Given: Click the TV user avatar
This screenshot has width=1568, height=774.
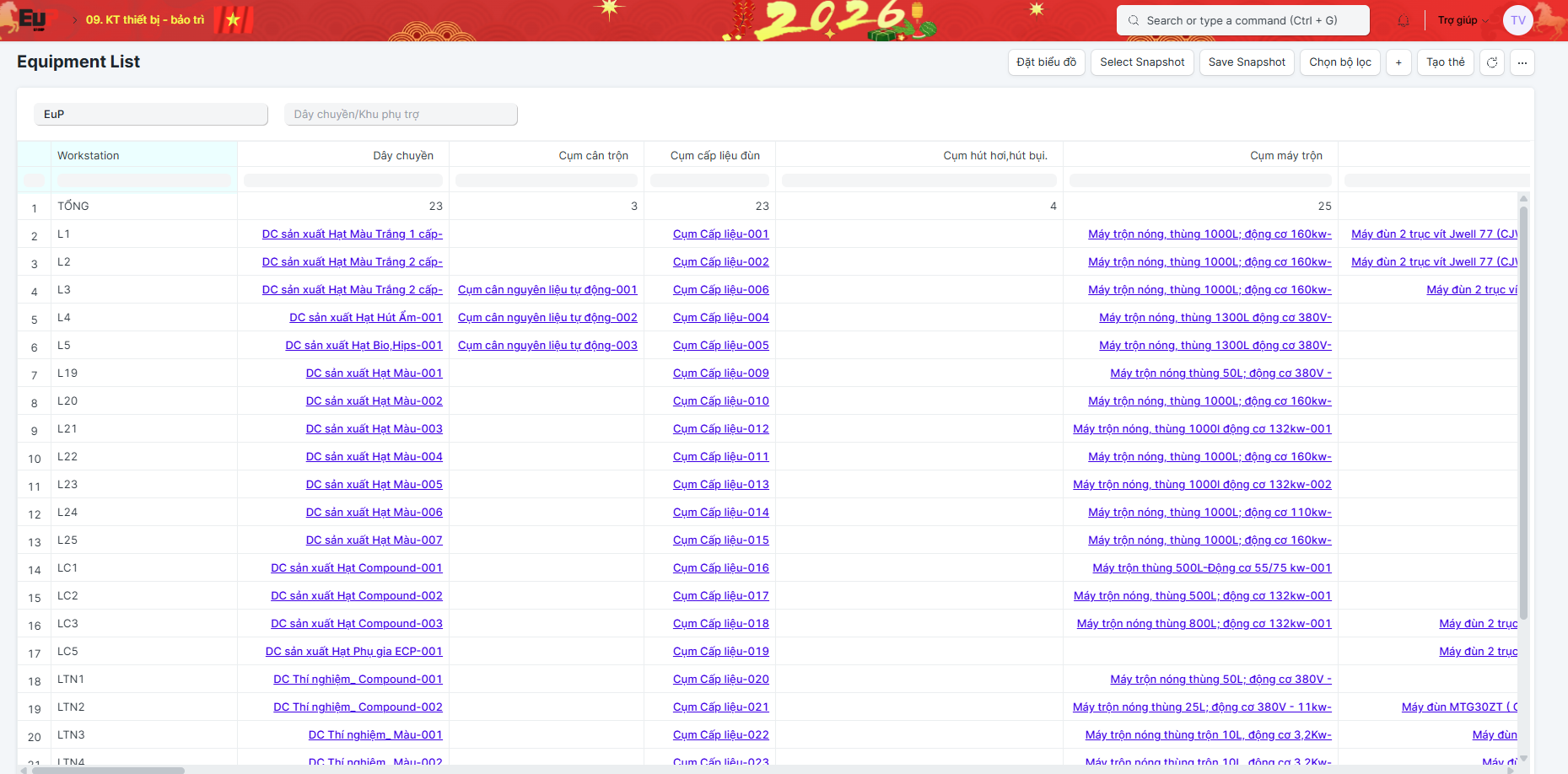Looking at the screenshot, I should pyautogui.click(x=1517, y=20).
